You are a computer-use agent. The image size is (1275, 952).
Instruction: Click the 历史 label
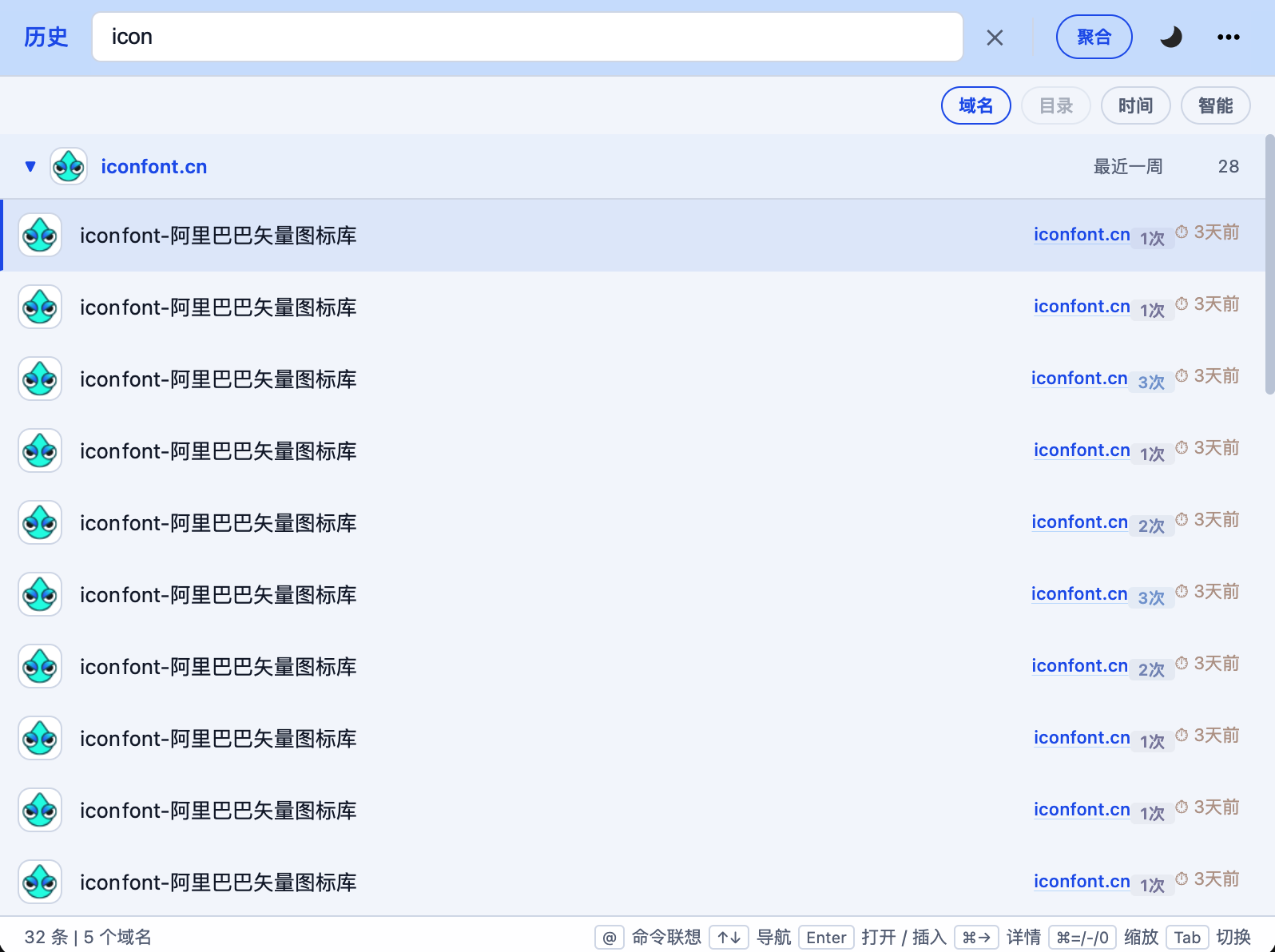[46, 37]
